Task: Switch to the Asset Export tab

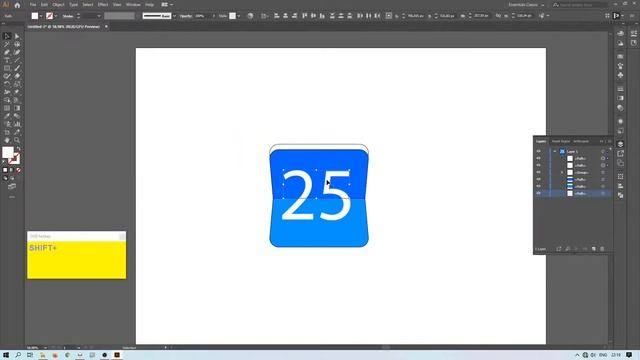Action: (x=560, y=141)
